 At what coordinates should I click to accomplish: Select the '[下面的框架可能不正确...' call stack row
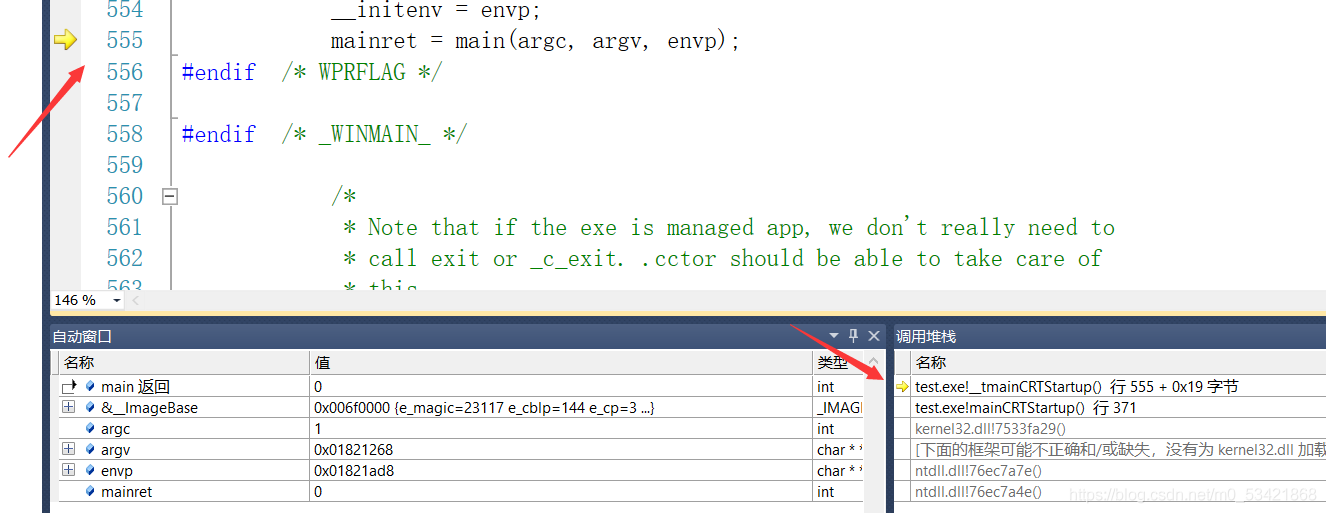pos(1120,450)
